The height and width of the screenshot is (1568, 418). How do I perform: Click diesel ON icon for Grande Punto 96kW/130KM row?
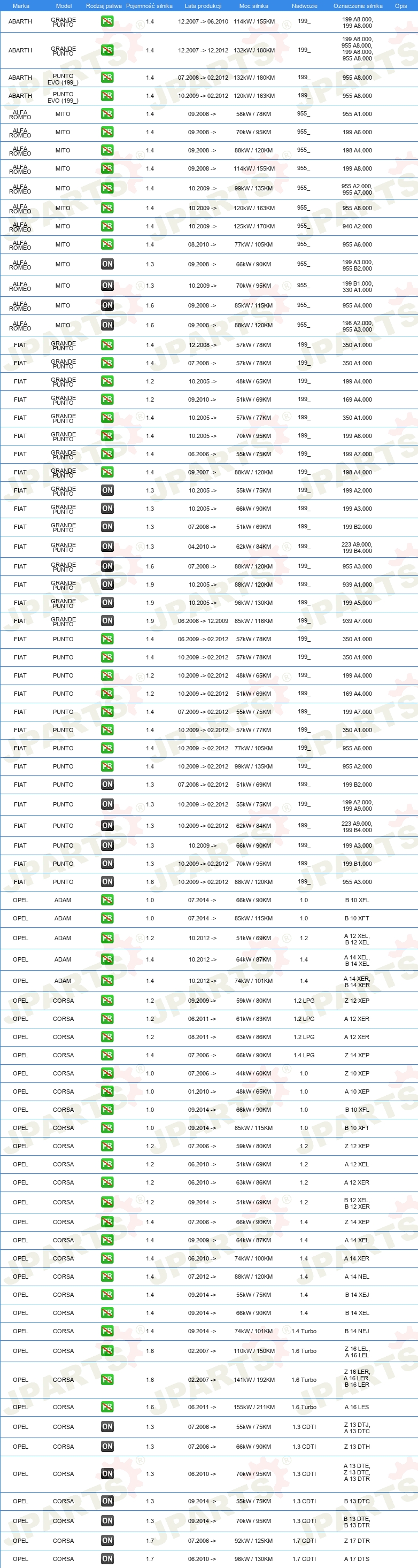point(107,603)
